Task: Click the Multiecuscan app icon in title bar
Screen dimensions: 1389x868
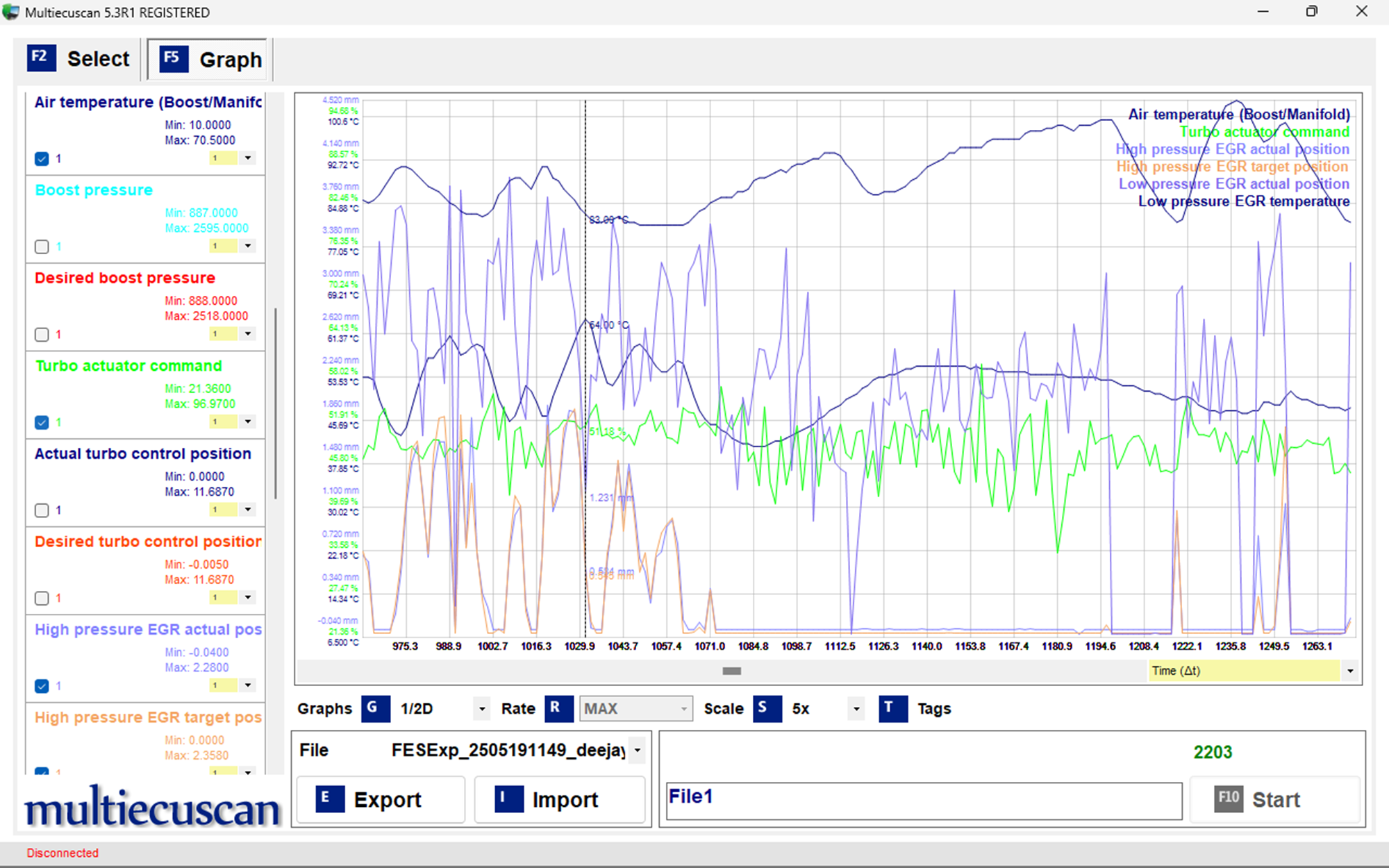Action: pyautogui.click(x=11, y=12)
